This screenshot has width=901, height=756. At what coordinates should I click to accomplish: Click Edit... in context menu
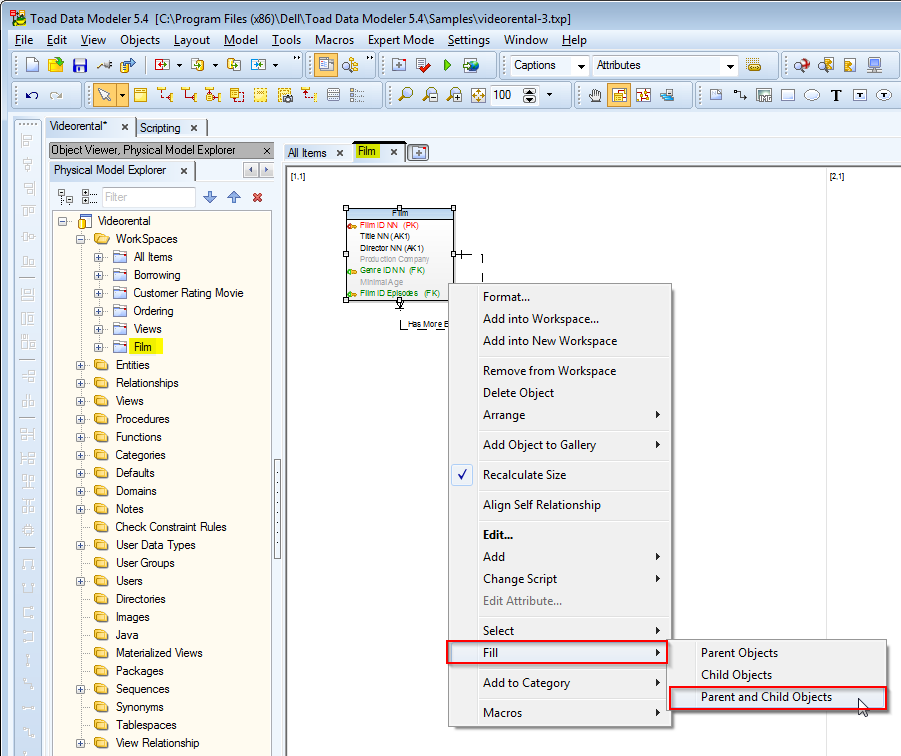560,535
